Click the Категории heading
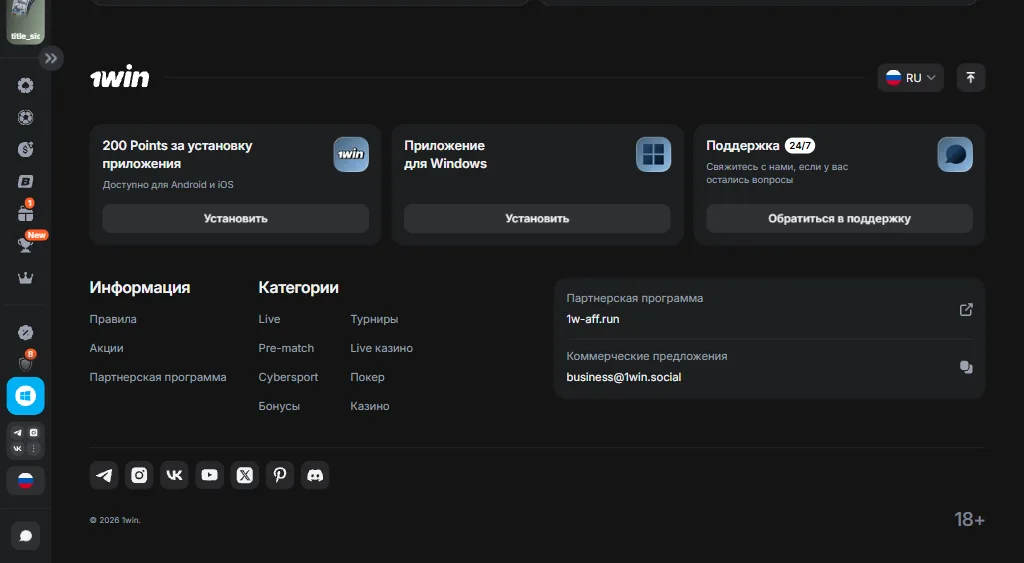This screenshot has height=563, width=1024. [x=298, y=287]
